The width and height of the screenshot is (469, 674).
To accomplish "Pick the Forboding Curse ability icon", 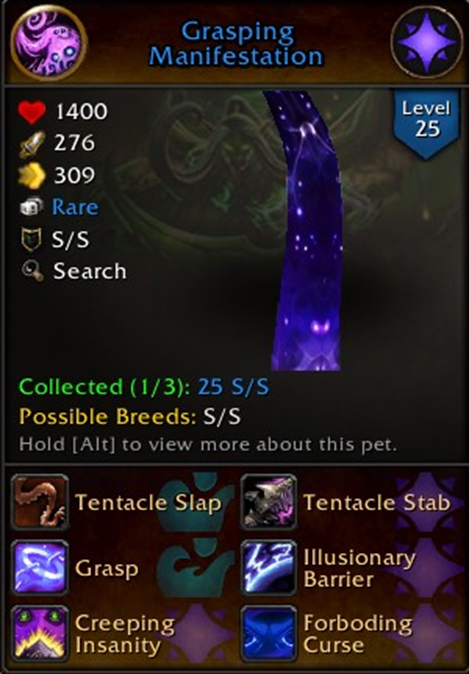I will 269,633.
